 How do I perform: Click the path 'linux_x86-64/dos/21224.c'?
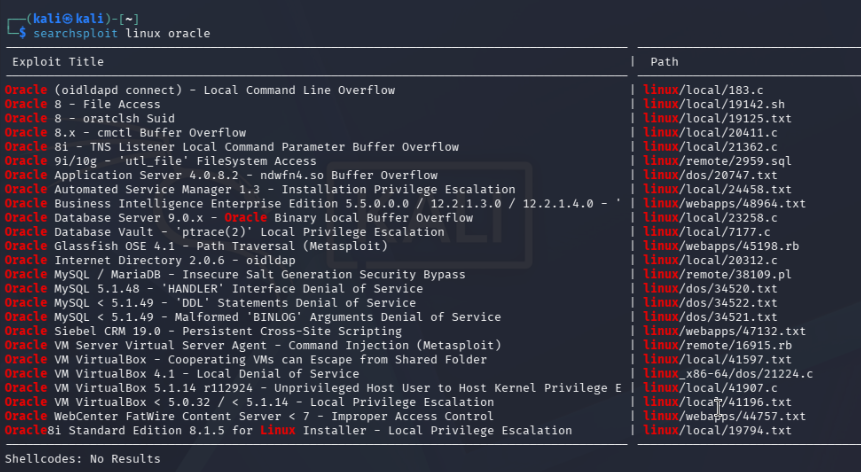(729, 374)
